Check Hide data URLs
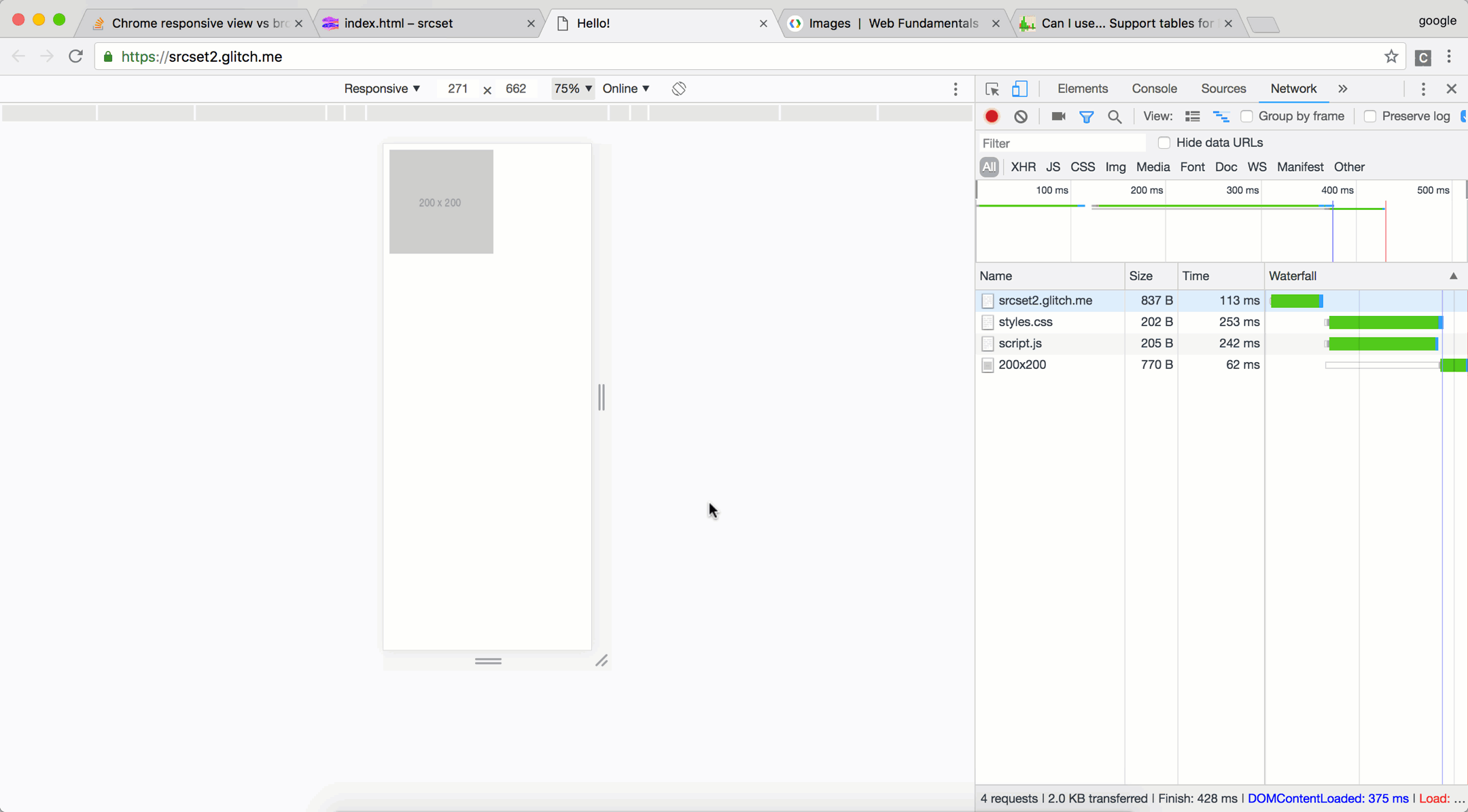 click(x=1164, y=143)
